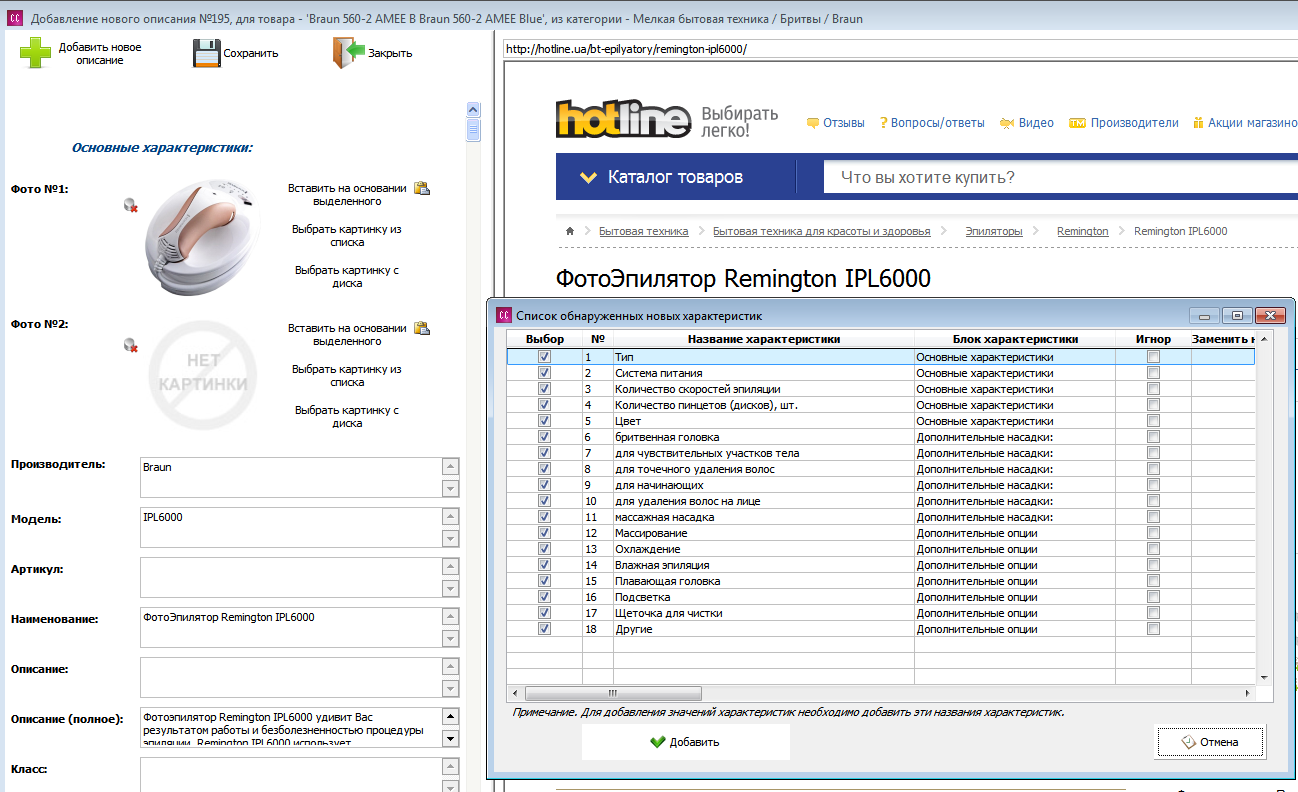Click dialog vertical scrollbar down arrow
The width and height of the screenshot is (1298, 792).
click(x=1262, y=676)
